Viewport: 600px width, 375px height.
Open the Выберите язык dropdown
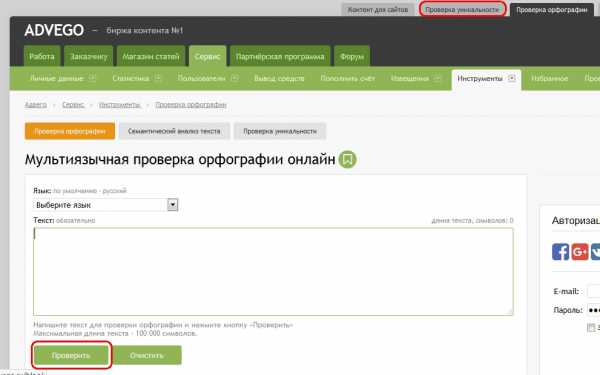106,205
